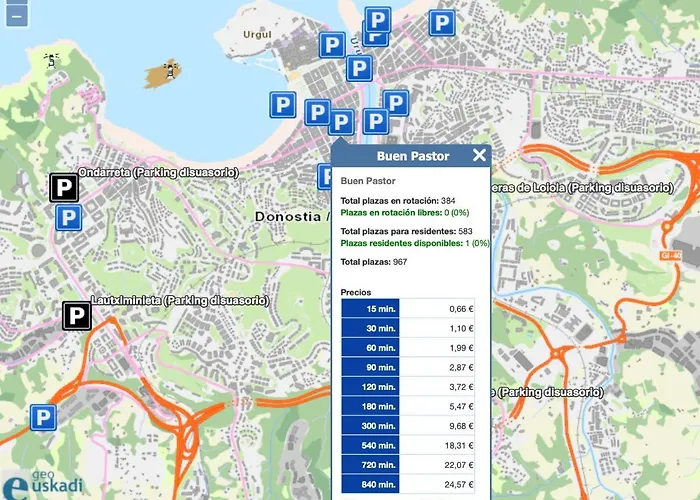Click the blue parking marker nearest Urgul label
This screenshot has height=500, width=700.
coord(332,45)
